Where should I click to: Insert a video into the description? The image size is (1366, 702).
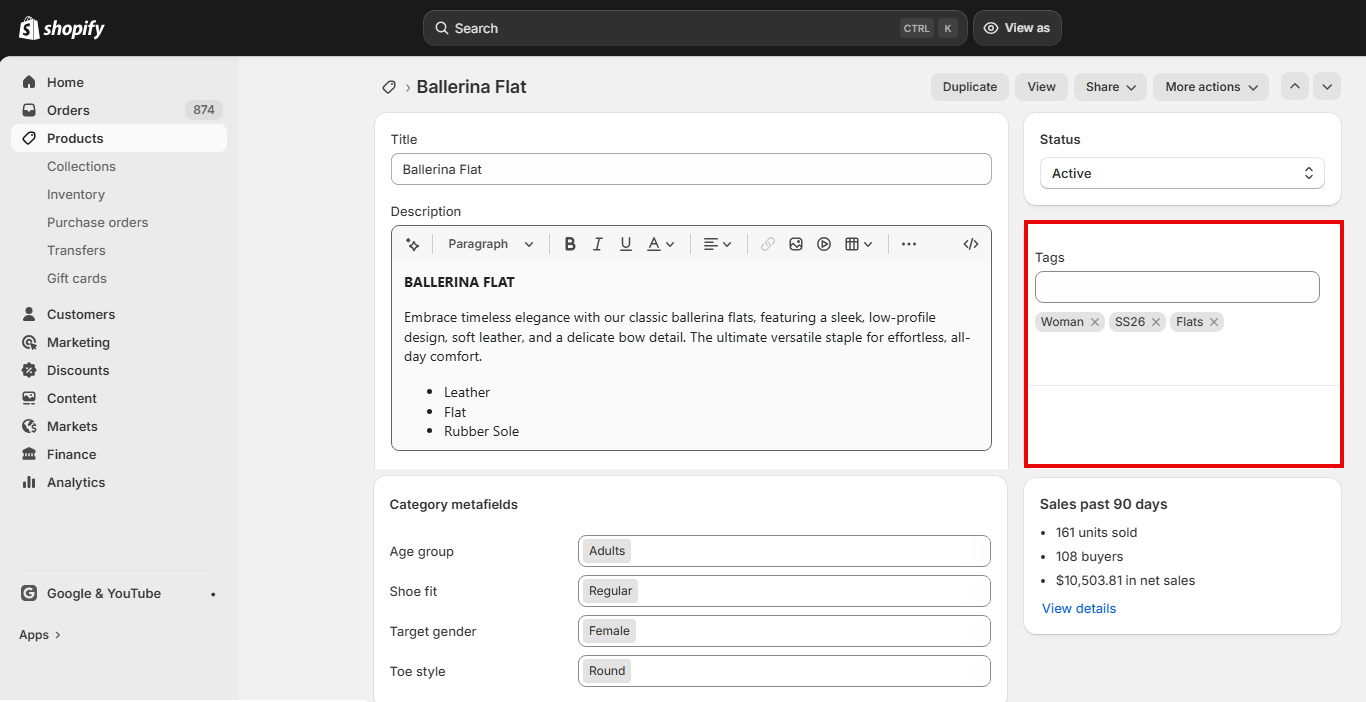pos(824,244)
